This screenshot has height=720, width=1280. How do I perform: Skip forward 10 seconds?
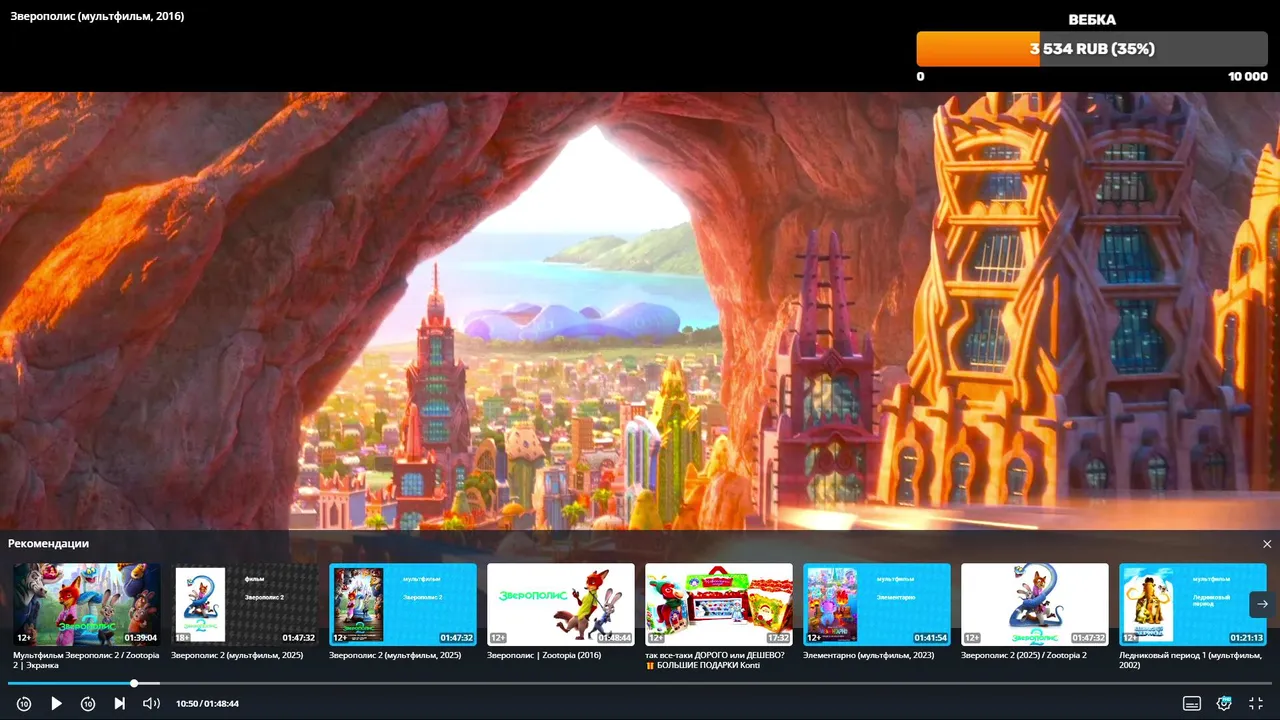click(88, 704)
